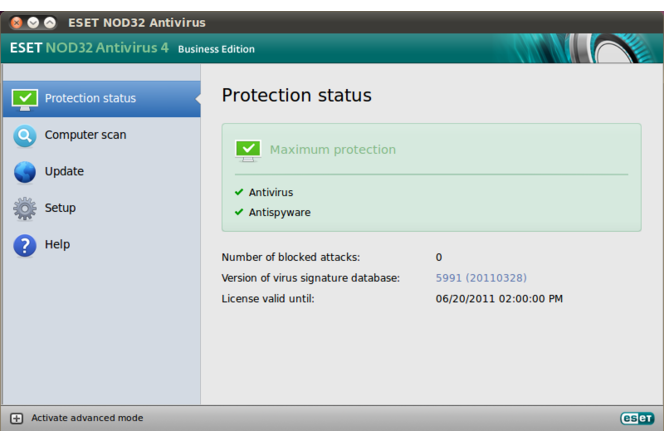
Task: Go to Computer scan
Action: point(102,135)
